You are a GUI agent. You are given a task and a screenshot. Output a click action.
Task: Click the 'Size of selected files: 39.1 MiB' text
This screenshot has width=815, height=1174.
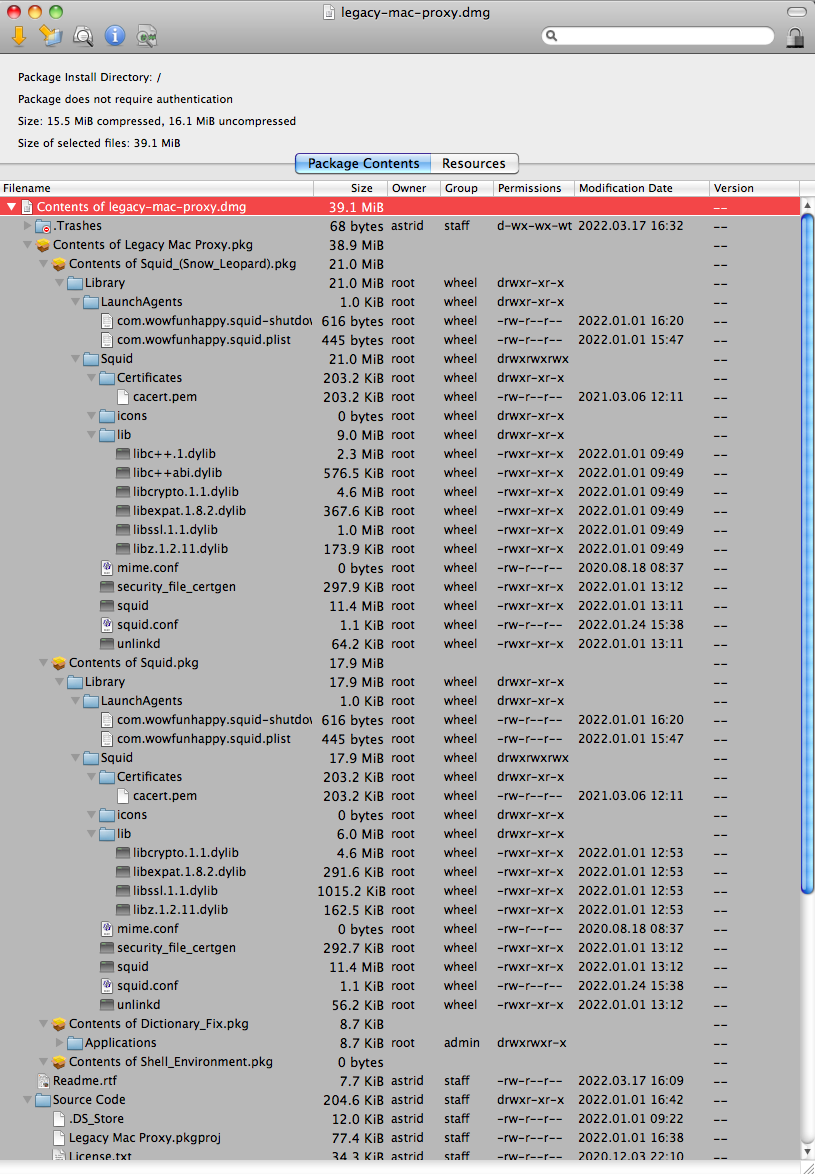99,143
